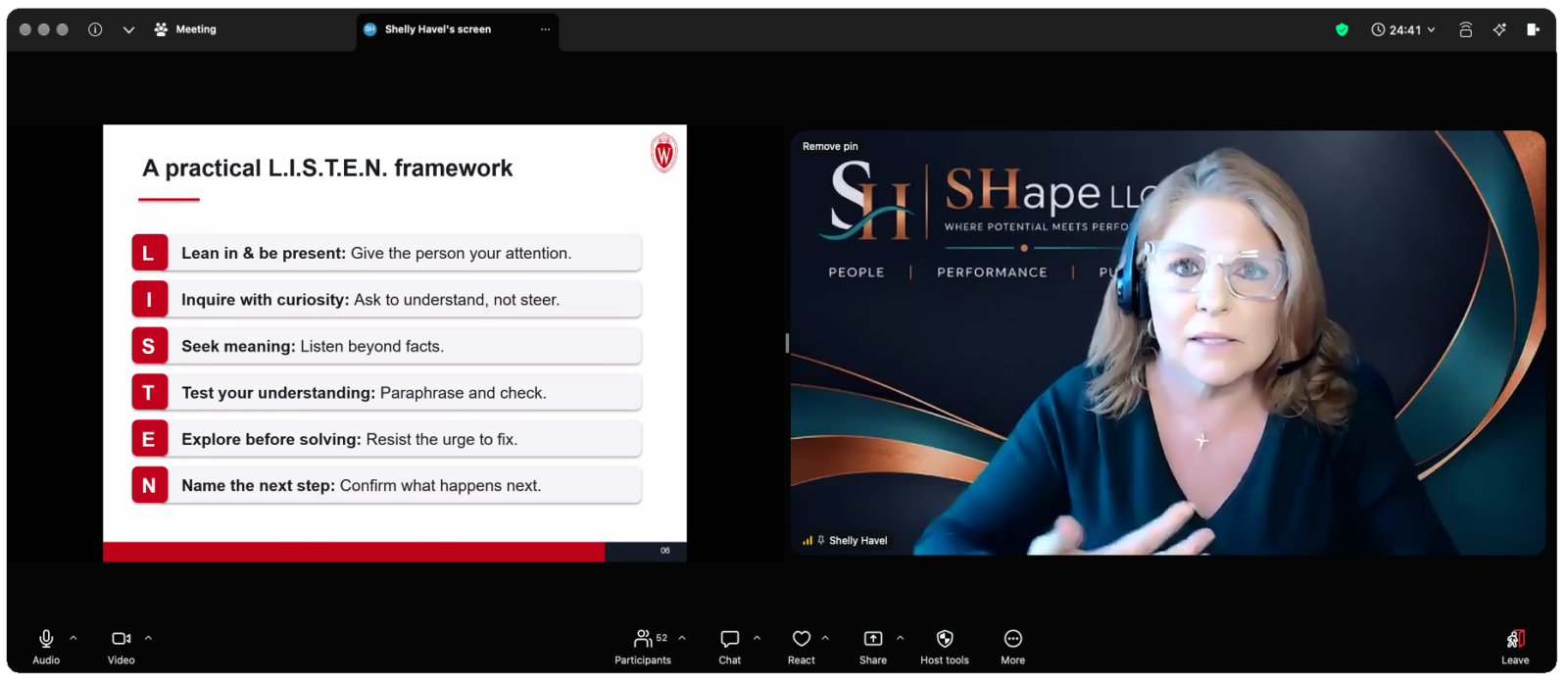
Task: Open the AI sparkle icon
Action: (x=1499, y=29)
